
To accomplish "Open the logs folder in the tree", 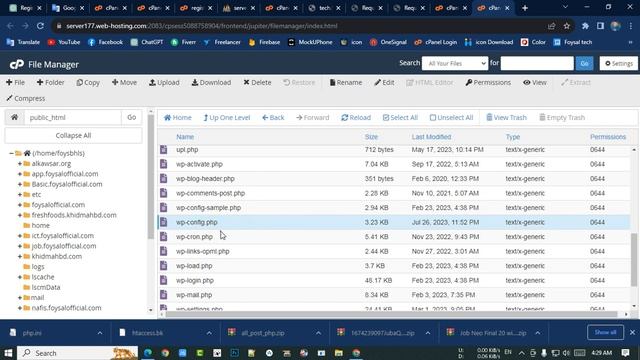I will (38, 267).
